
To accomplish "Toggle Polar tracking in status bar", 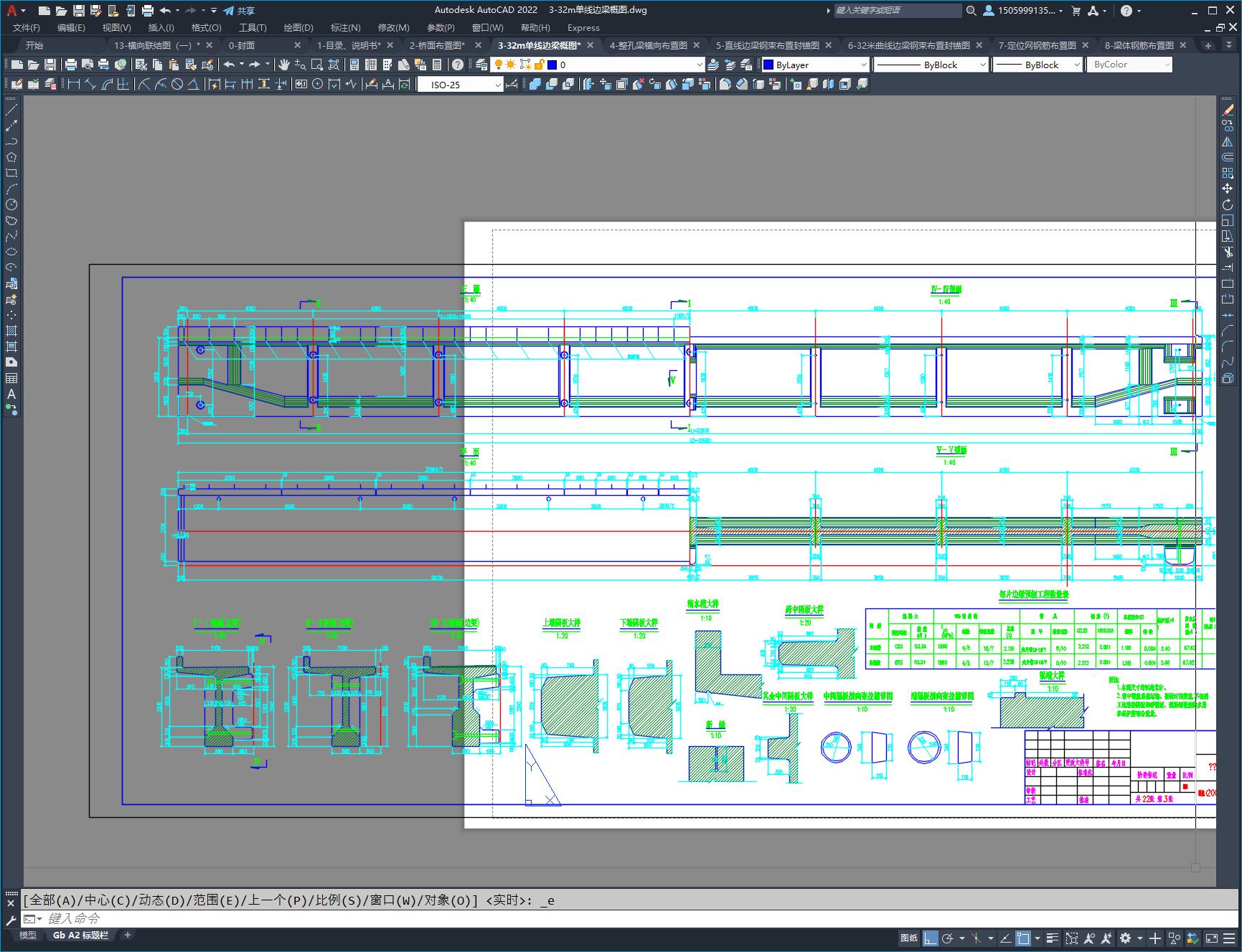I will coord(948,938).
